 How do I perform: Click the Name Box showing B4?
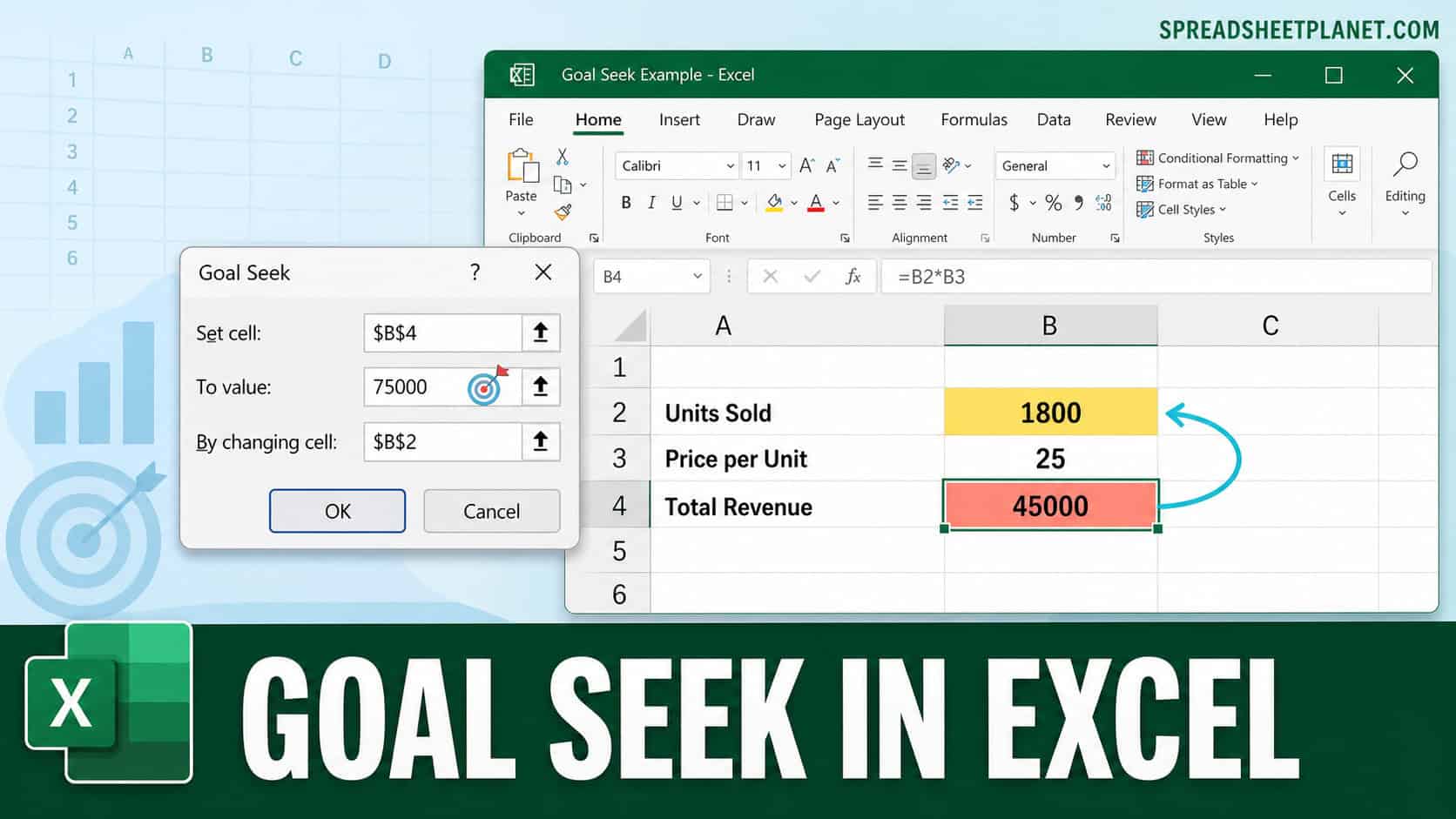[652, 277]
